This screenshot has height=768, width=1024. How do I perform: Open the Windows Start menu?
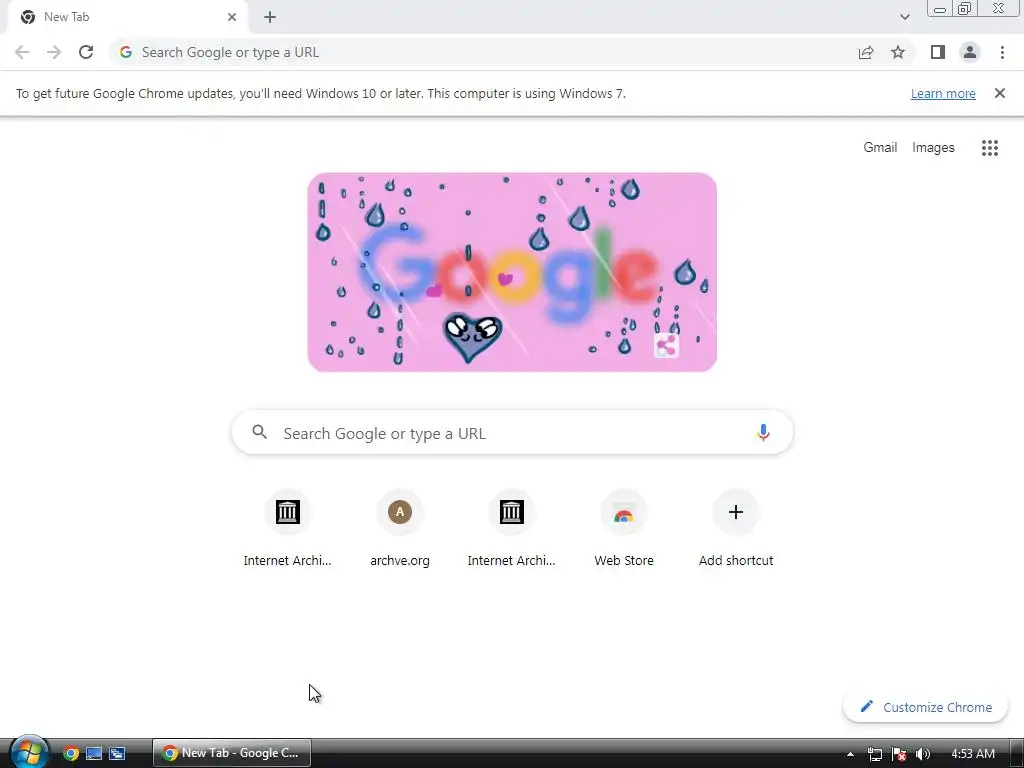pos(28,752)
